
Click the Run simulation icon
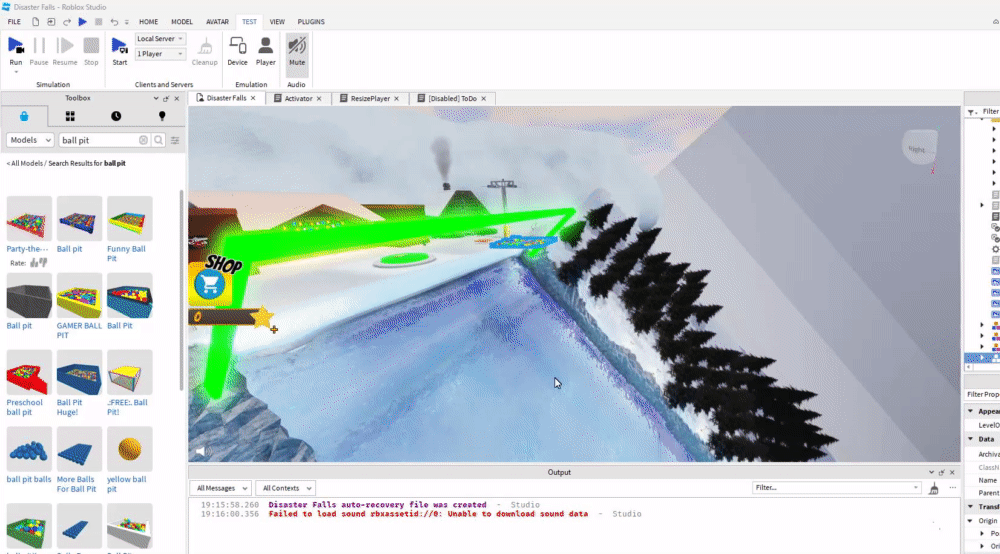15,46
